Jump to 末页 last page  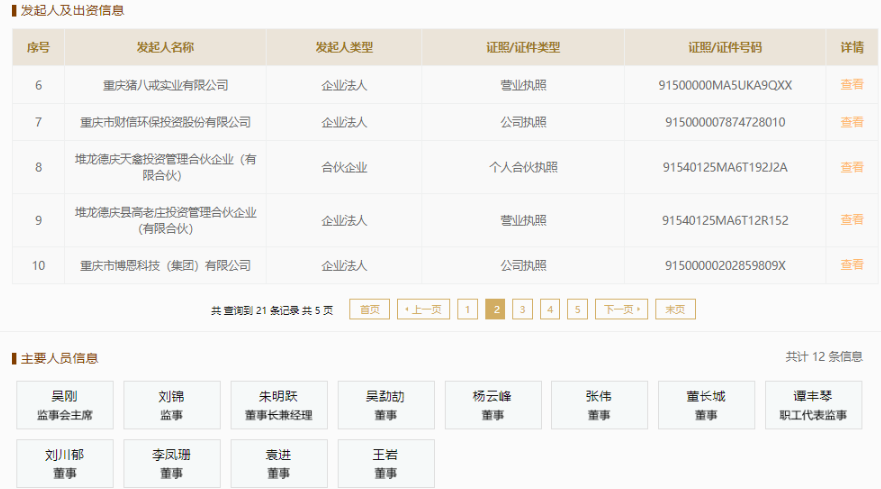(x=675, y=309)
